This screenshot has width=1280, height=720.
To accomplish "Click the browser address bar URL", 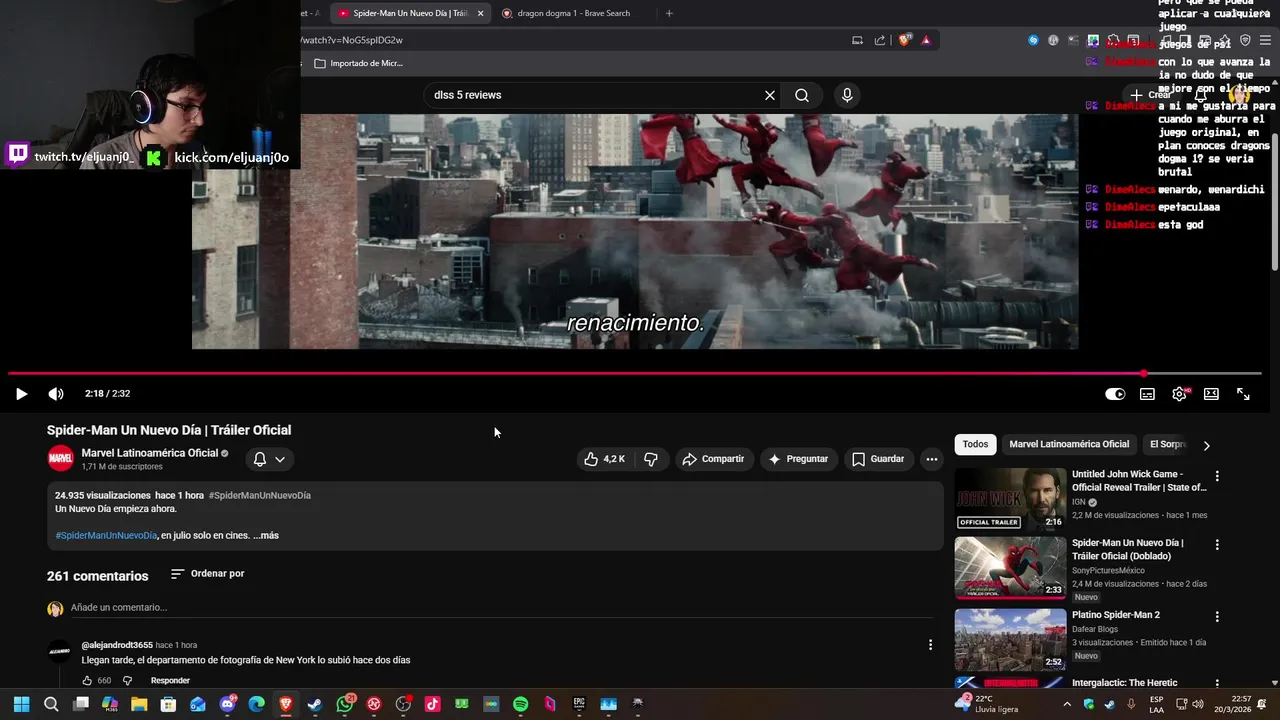I will (352, 40).
